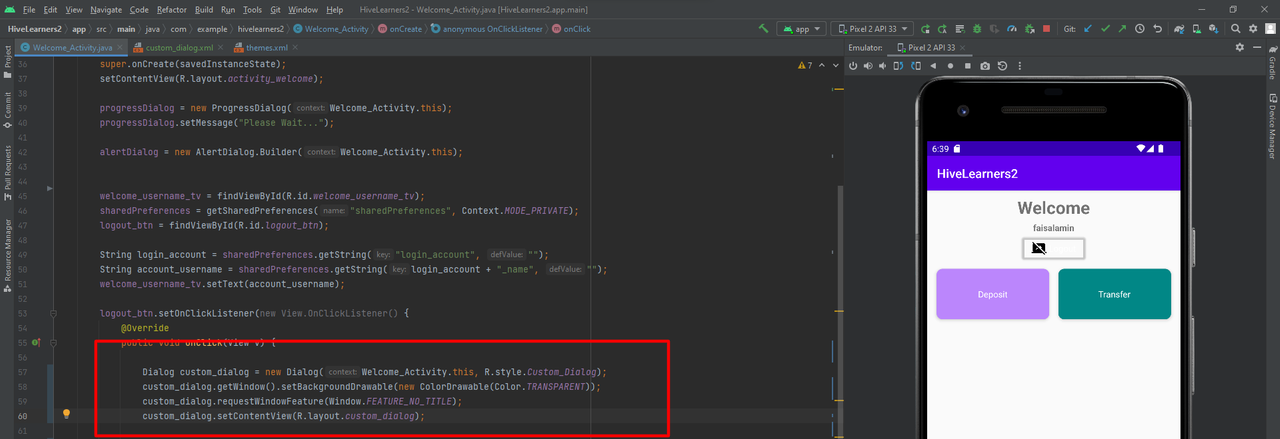Viewport: 1280px width, 439px height.
Task: Click the emulator Overview square button
Action: [968, 66]
